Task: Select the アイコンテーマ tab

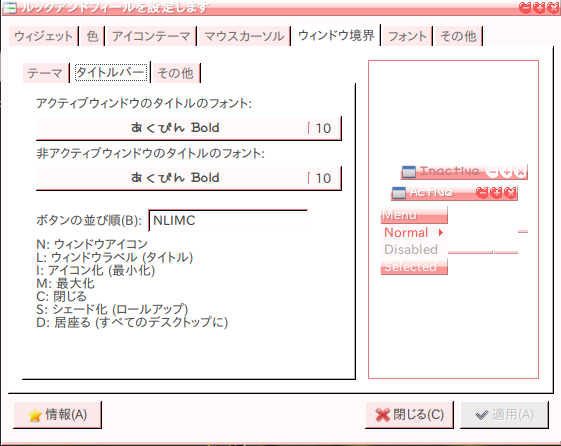Action: [151, 36]
